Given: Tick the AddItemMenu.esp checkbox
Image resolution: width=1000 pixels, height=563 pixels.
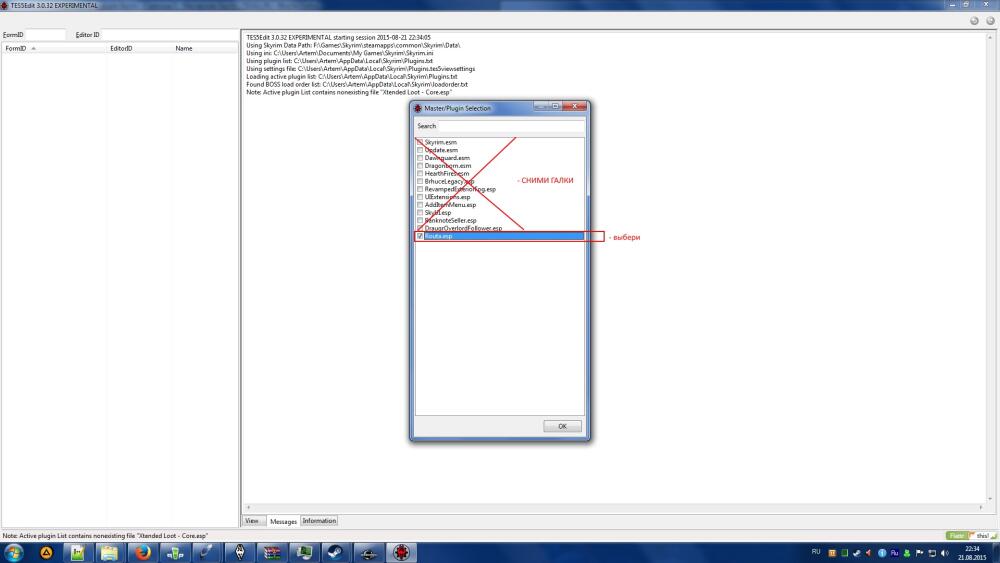Looking at the screenshot, I should (x=420, y=205).
